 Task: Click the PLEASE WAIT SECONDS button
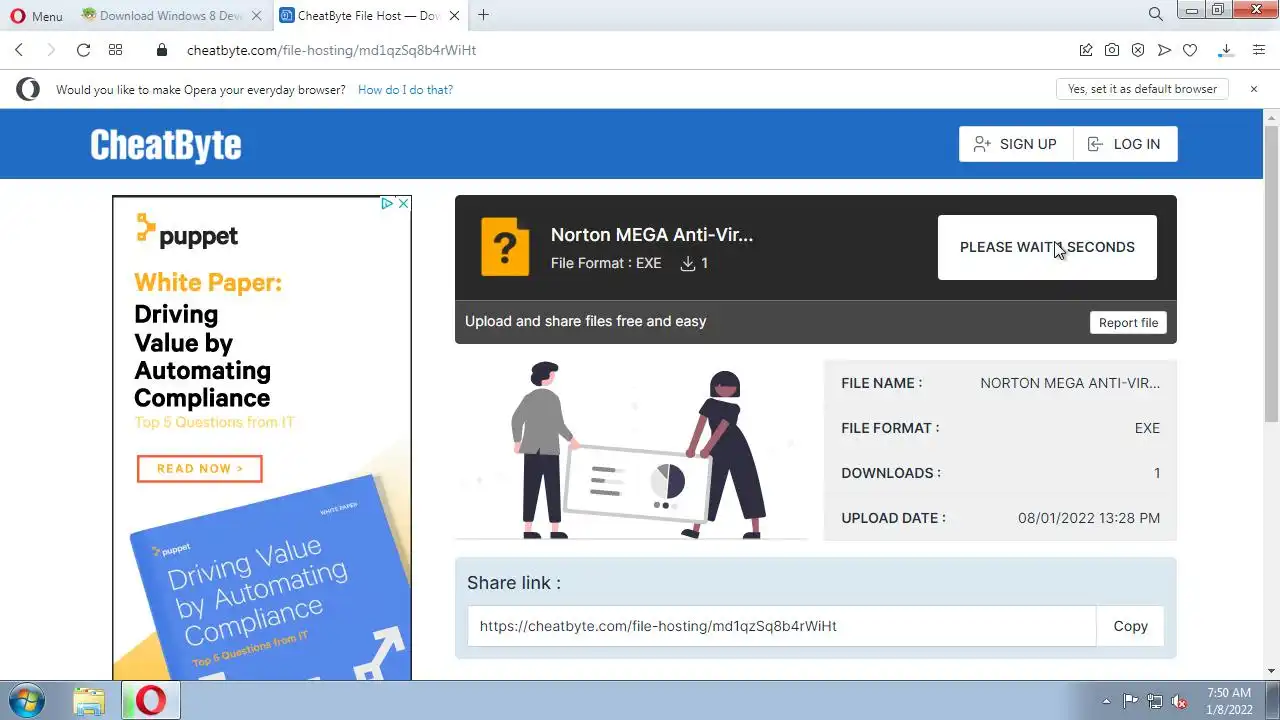pos(1047,247)
